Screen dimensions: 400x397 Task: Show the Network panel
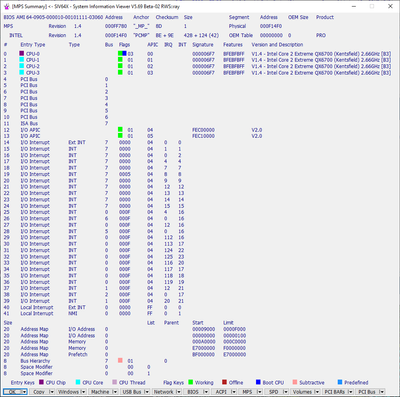click(163, 392)
